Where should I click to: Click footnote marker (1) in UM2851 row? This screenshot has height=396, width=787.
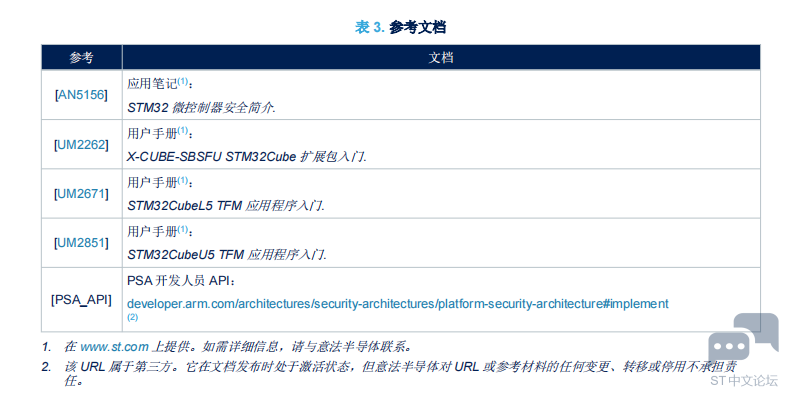[x=183, y=229]
